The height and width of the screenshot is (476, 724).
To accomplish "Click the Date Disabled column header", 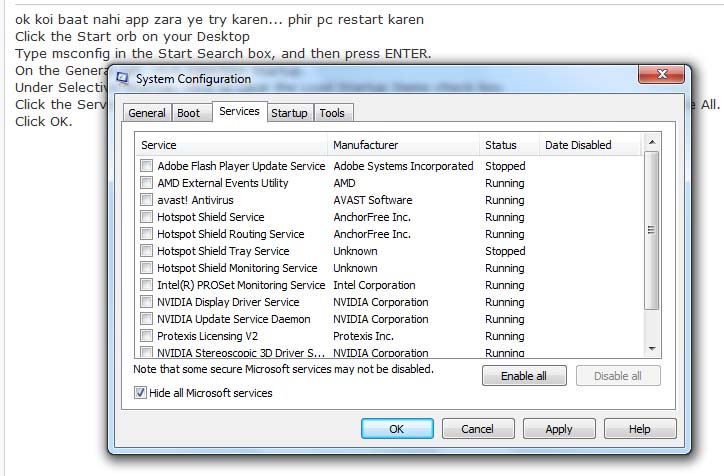I will pyautogui.click(x=590, y=145).
